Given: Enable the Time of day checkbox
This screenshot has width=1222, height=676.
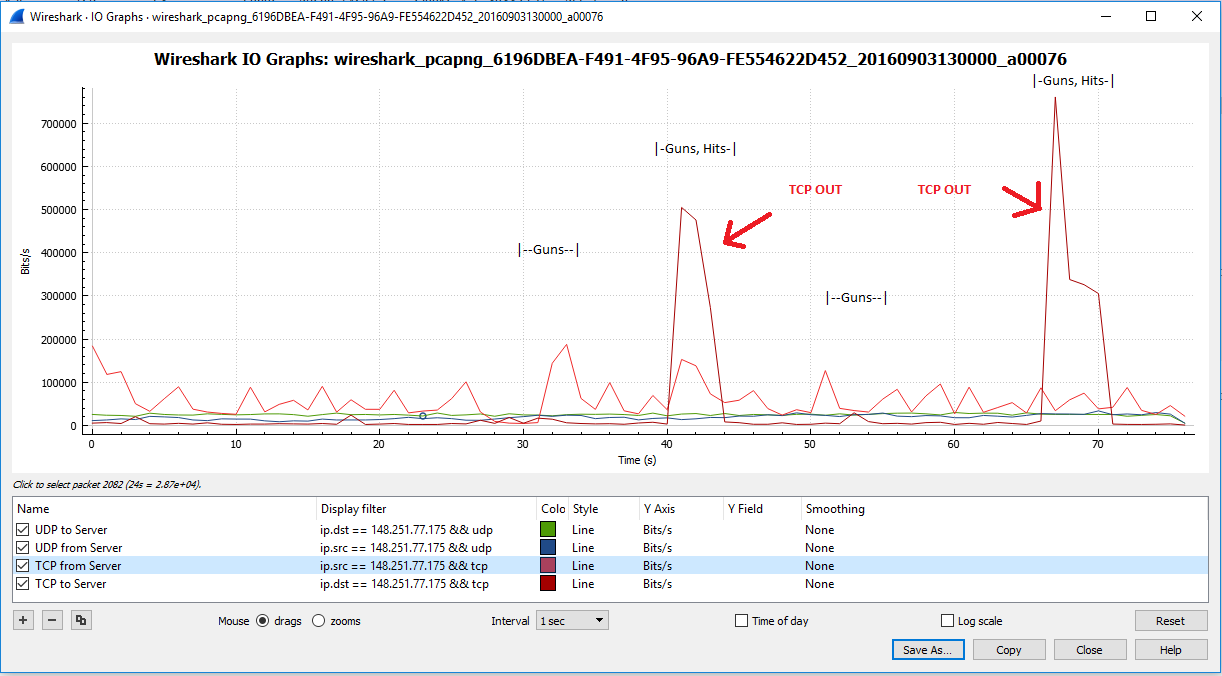Looking at the screenshot, I should [x=741, y=621].
